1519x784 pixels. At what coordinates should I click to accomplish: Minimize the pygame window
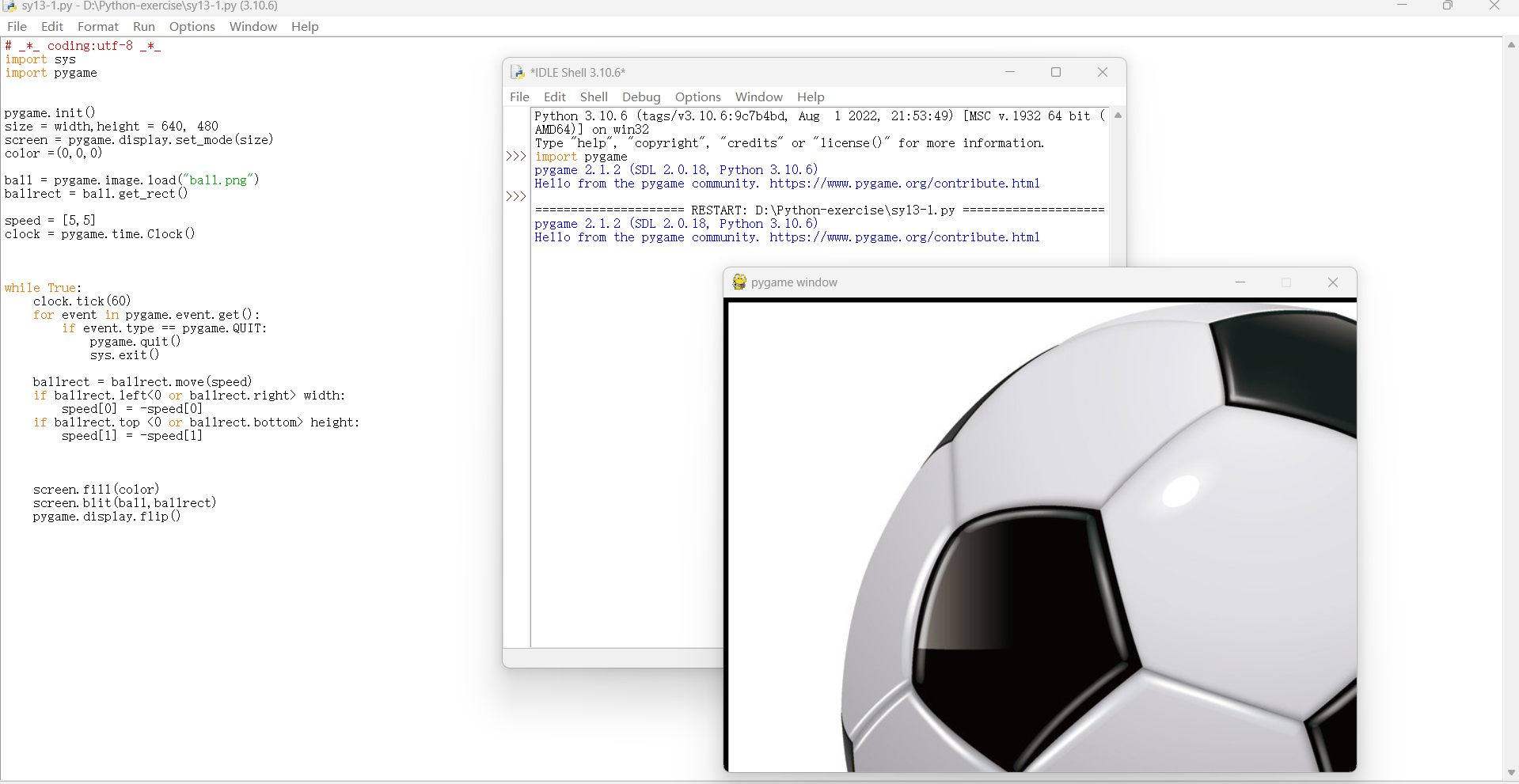tap(1240, 282)
